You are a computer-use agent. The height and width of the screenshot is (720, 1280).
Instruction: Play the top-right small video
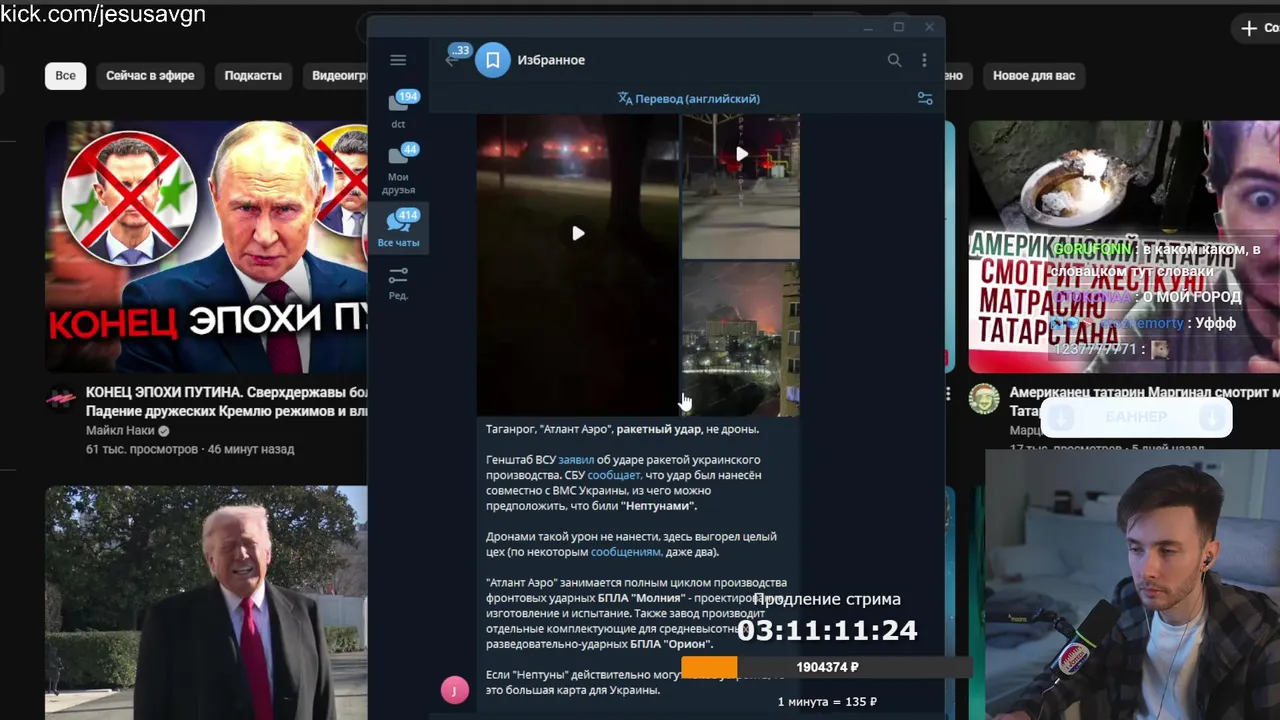(x=741, y=154)
